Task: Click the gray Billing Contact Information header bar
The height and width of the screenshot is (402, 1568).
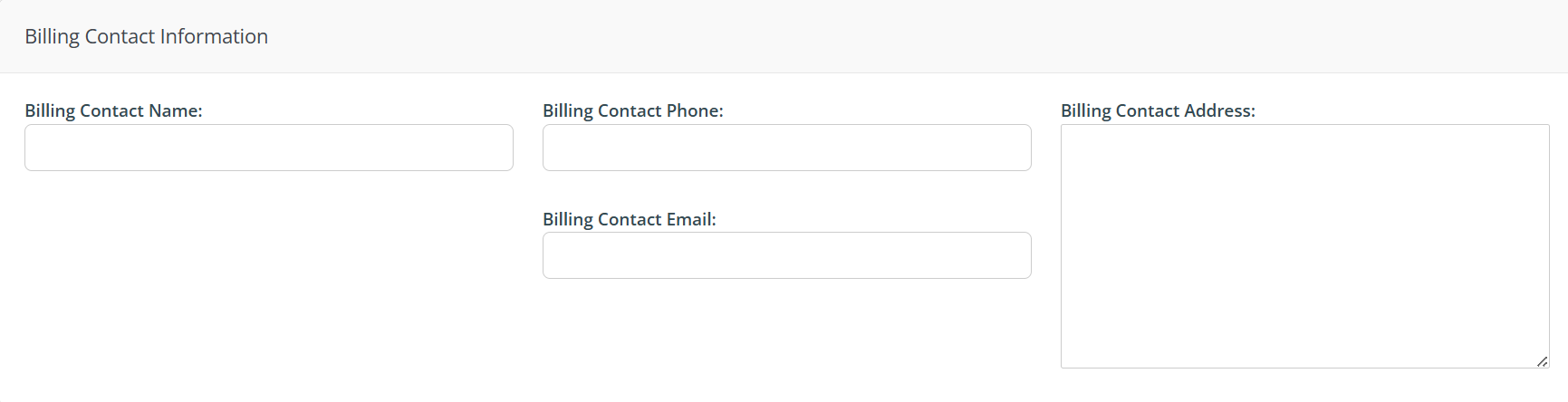Action: (815, 36)
